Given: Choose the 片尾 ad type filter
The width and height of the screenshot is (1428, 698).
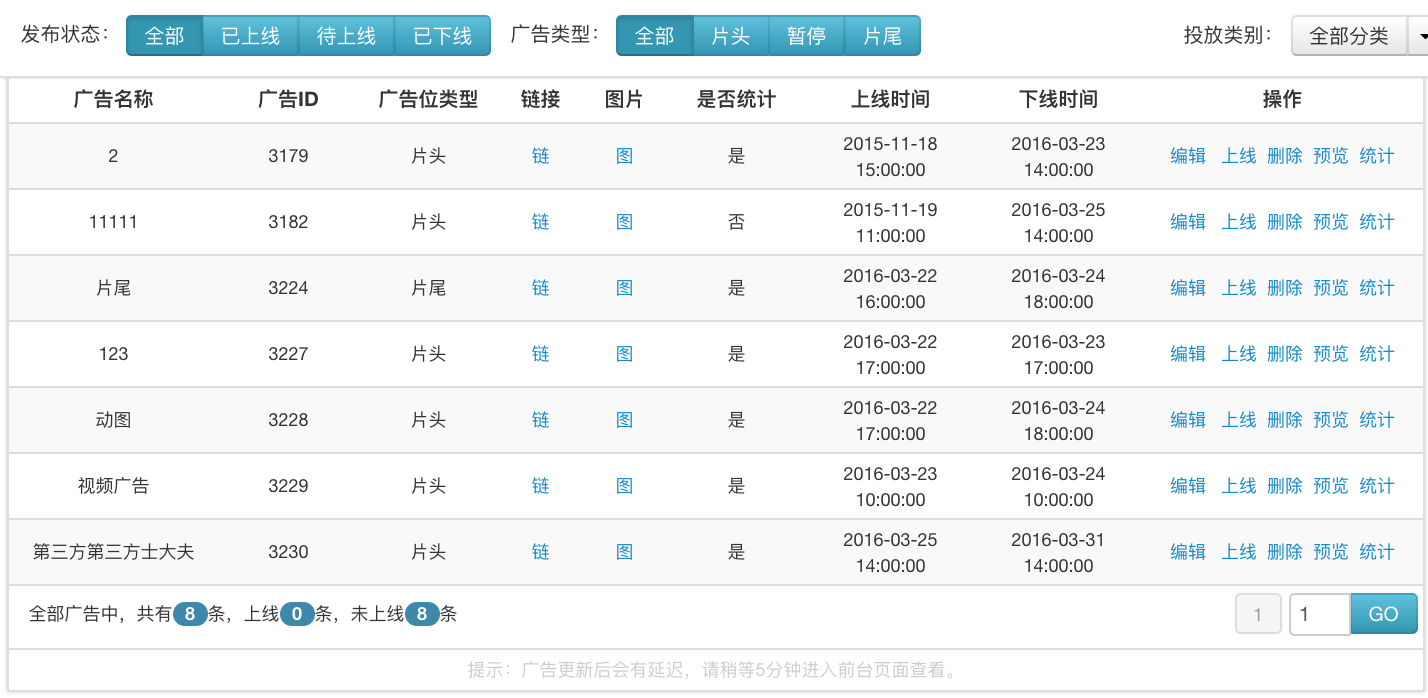Looking at the screenshot, I should (882, 36).
